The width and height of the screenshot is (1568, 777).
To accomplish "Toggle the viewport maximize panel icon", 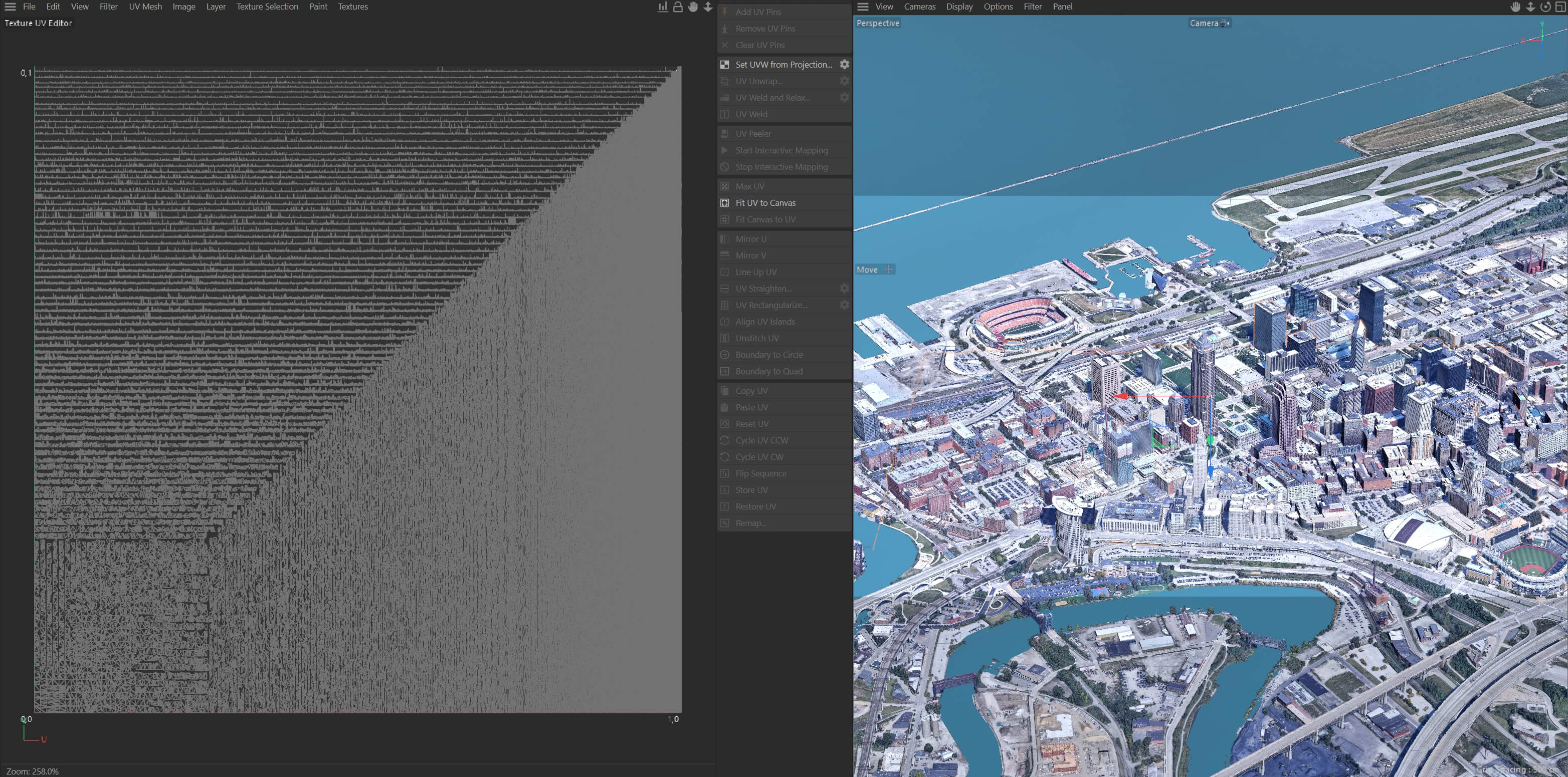I will tap(1560, 7).
